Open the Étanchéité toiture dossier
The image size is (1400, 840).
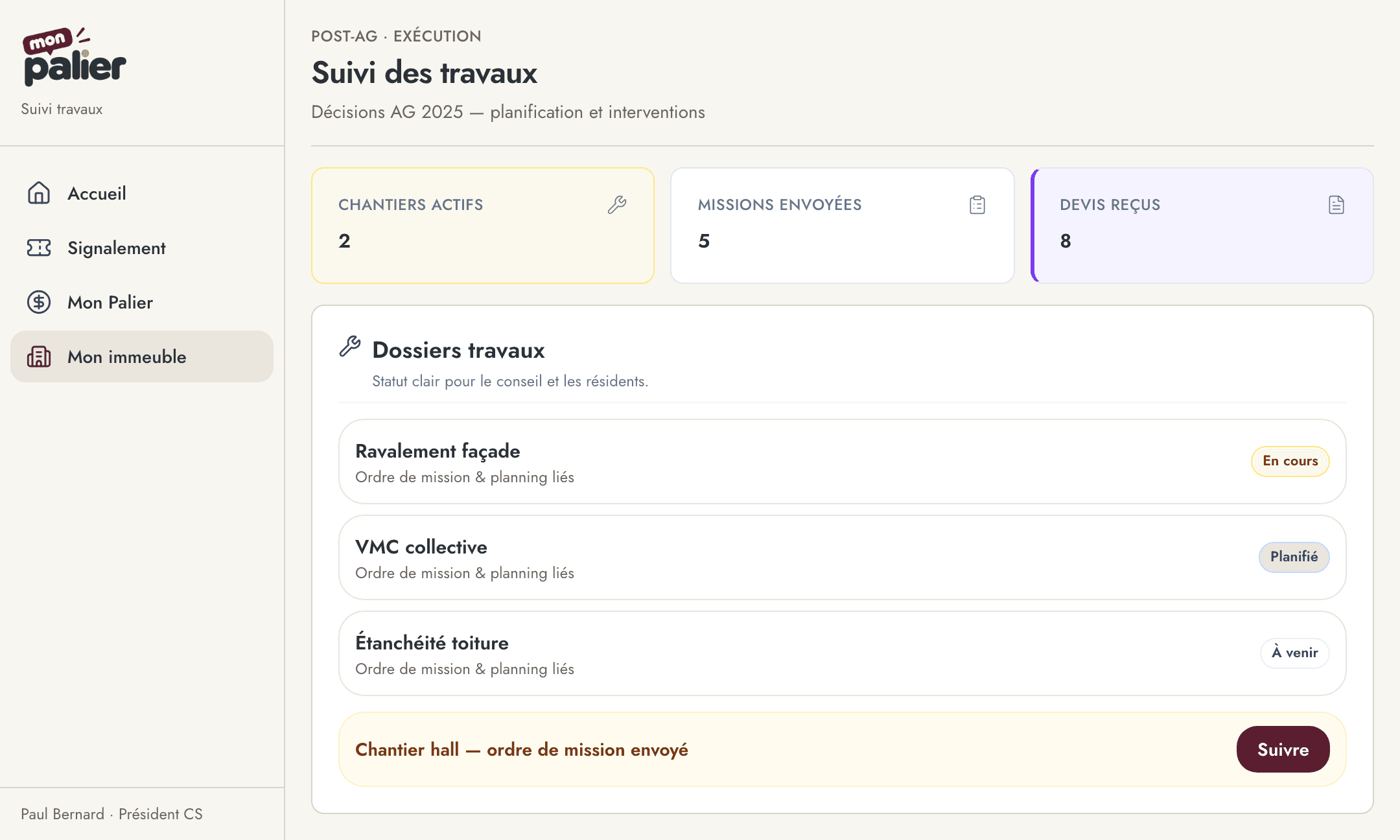[x=843, y=653]
